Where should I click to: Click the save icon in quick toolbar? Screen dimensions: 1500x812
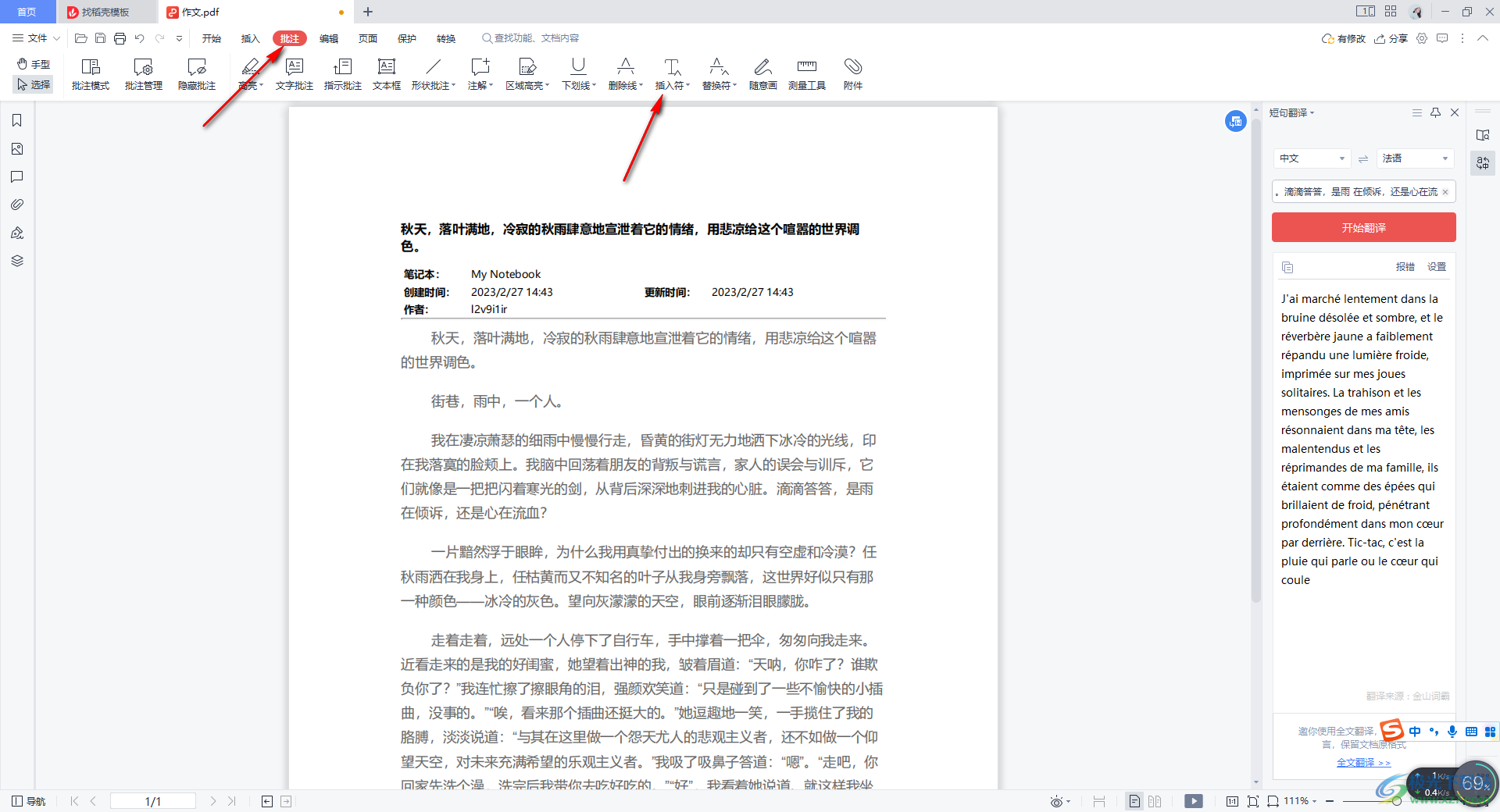tap(100, 38)
